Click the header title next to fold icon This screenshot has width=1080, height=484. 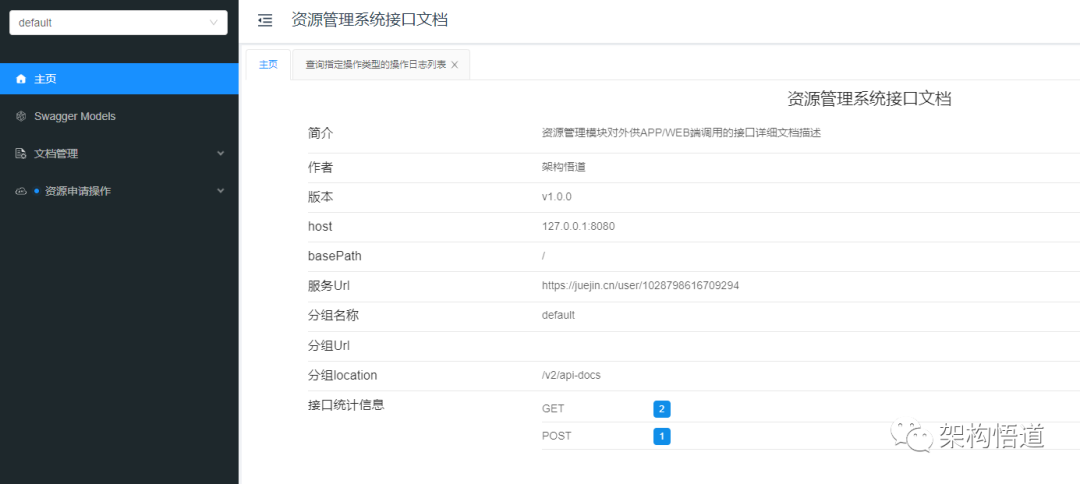[x=370, y=20]
